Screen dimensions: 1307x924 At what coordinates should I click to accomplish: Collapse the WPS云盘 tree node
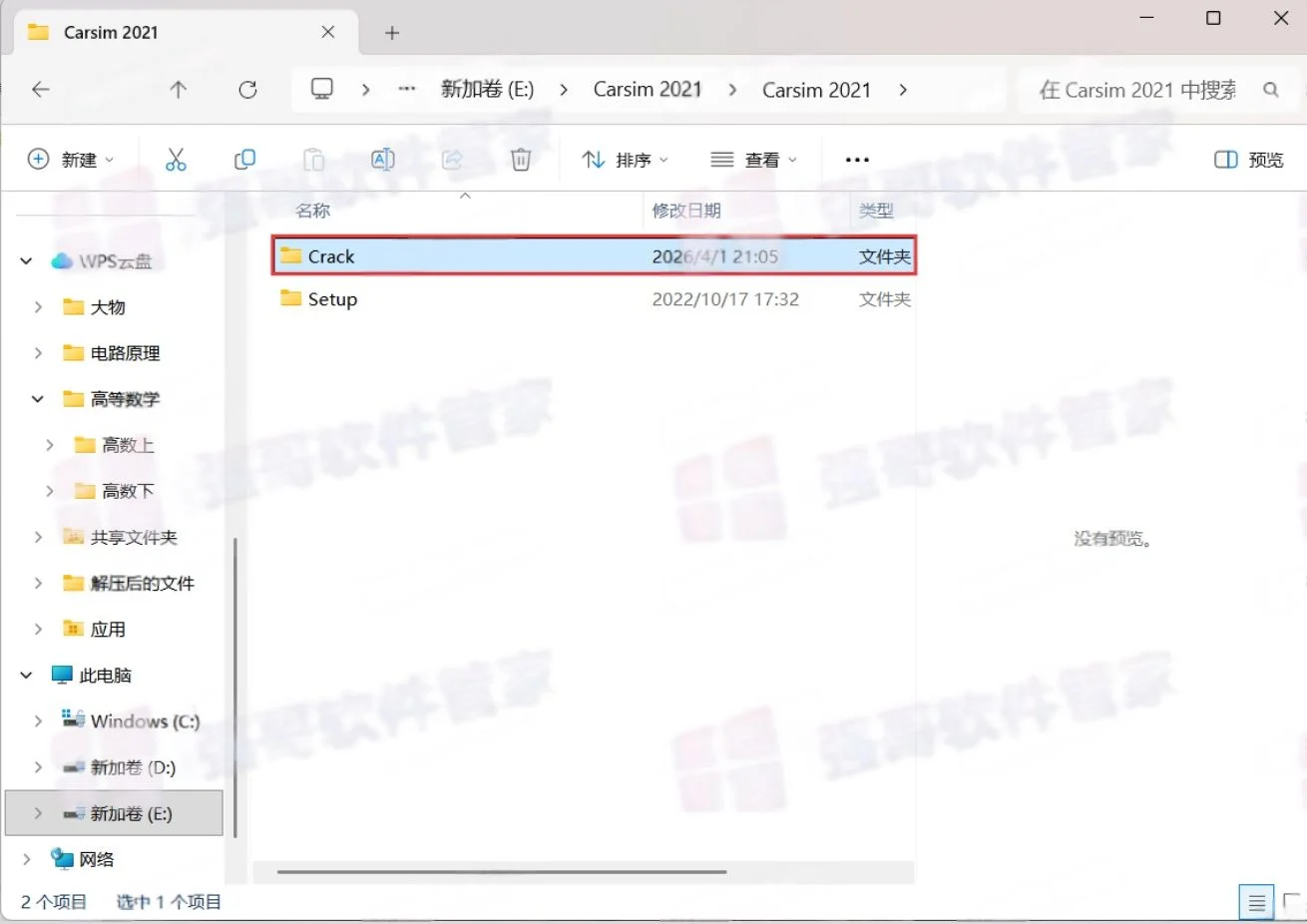coord(26,261)
